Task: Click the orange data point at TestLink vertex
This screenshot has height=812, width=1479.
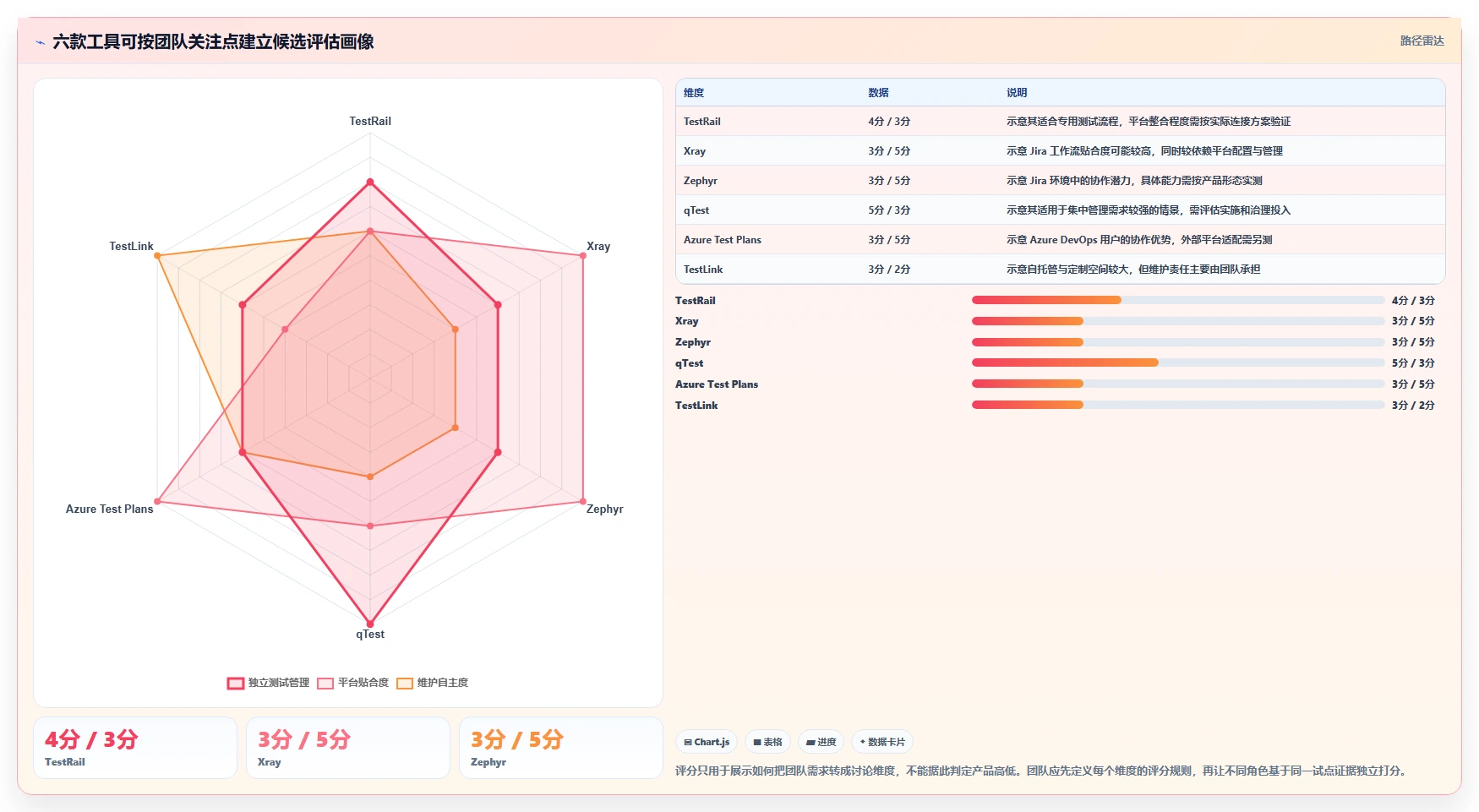Action: click(x=157, y=255)
